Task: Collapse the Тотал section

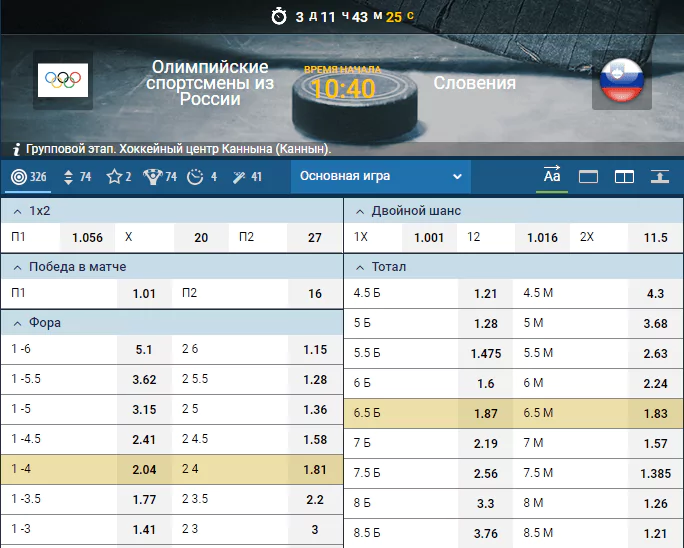Action: [x=513, y=267]
